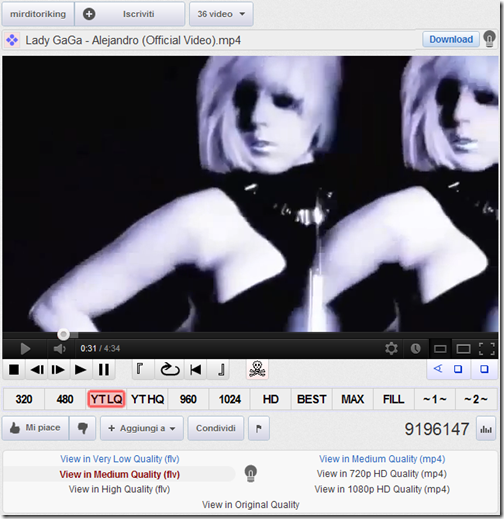504x519 pixels.
Task: Select the YTHQ size option
Action: (147, 399)
